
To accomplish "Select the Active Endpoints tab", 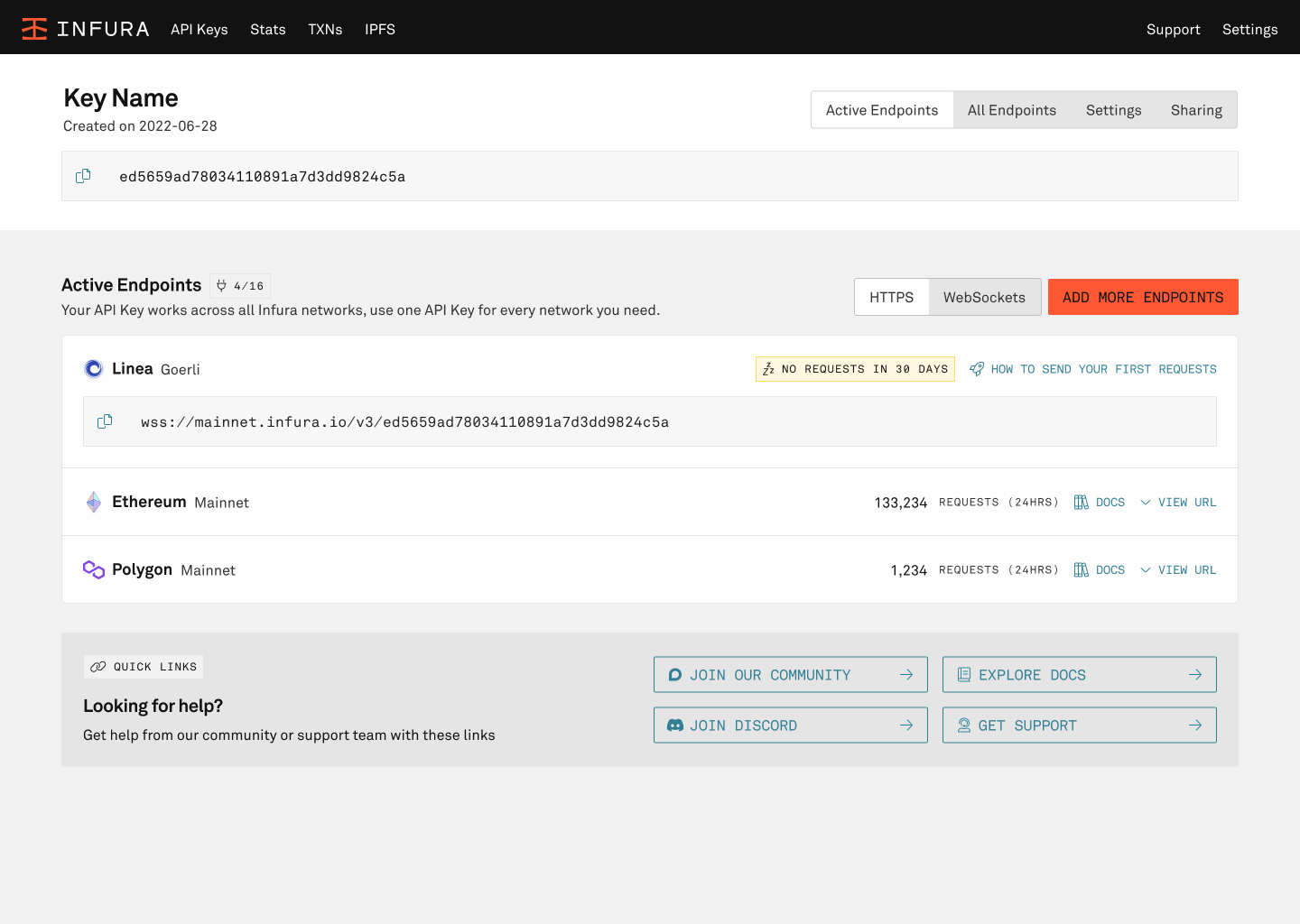I will tap(882, 110).
